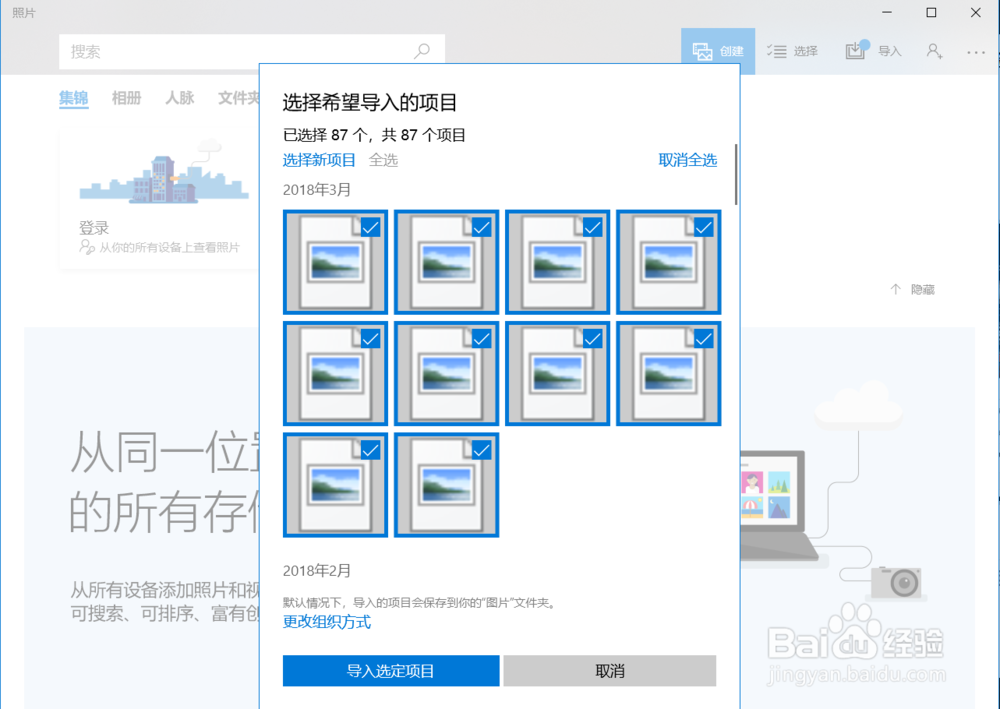Viewport: 1000px width, 709px height.
Task: Switch to the 相册 tab
Action: (x=126, y=98)
